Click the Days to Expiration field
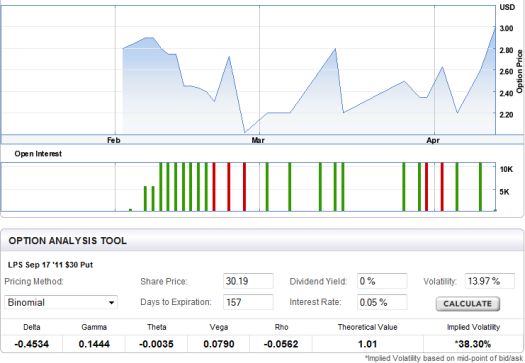This screenshot has width=525, height=363. coord(248,302)
